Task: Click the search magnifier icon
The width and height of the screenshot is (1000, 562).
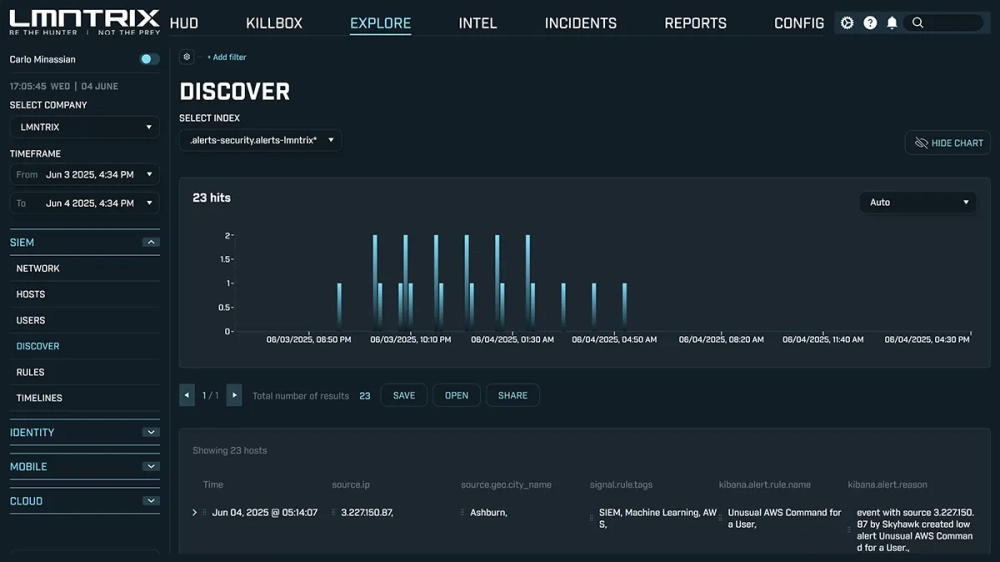Action: click(x=918, y=23)
